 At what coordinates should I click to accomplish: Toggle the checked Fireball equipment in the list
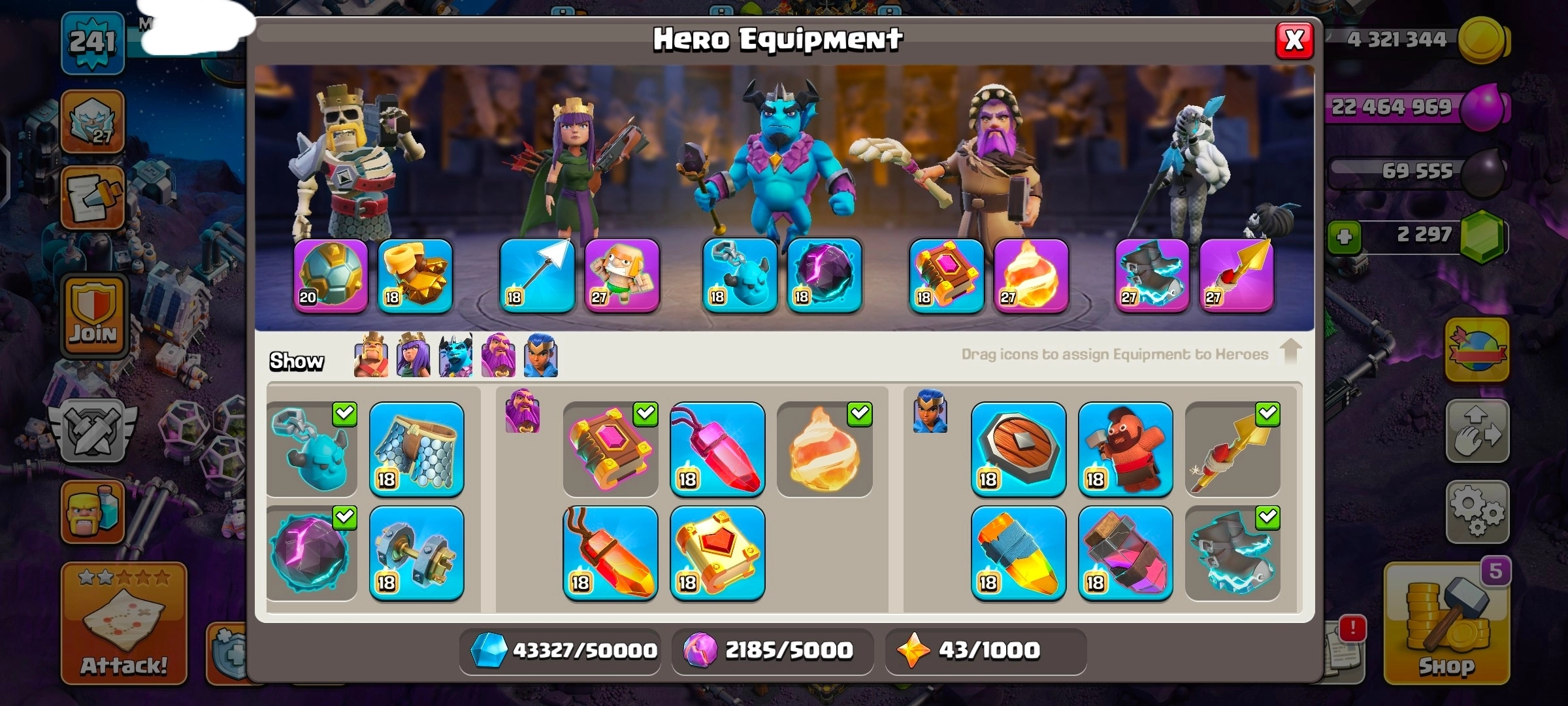[825, 450]
